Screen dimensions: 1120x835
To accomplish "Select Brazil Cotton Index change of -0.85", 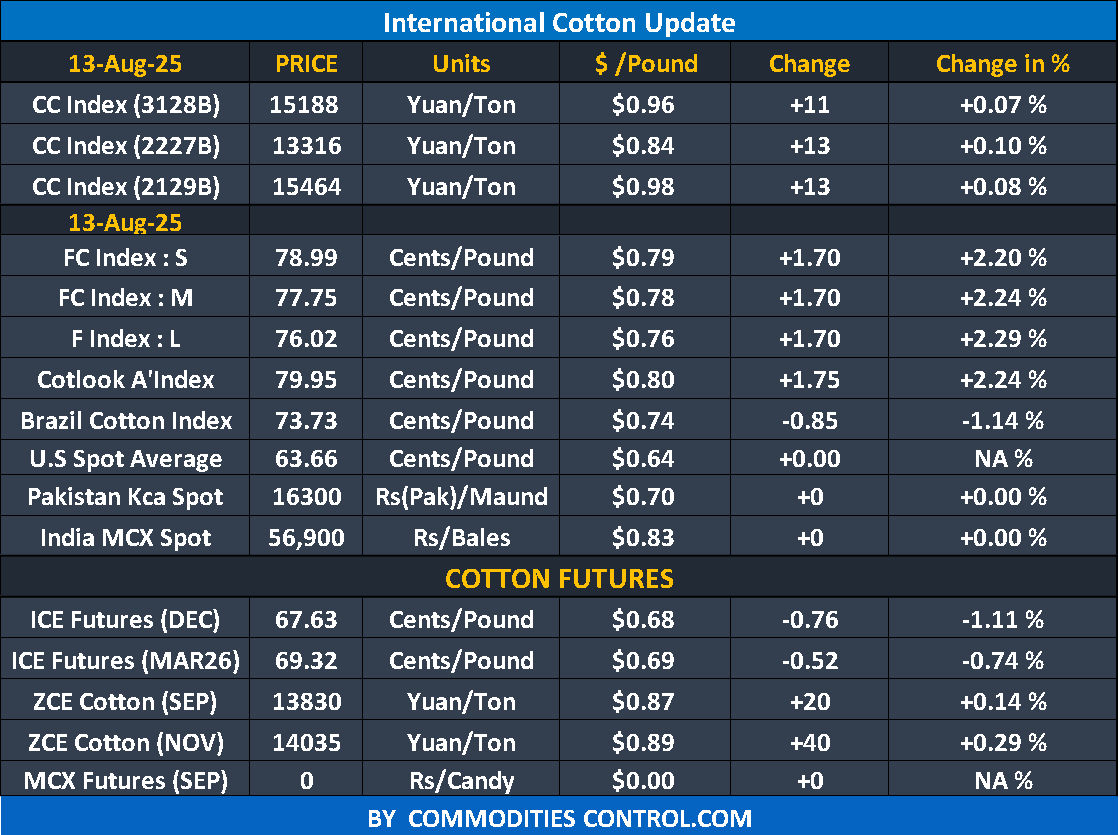I will tap(809, 421).
